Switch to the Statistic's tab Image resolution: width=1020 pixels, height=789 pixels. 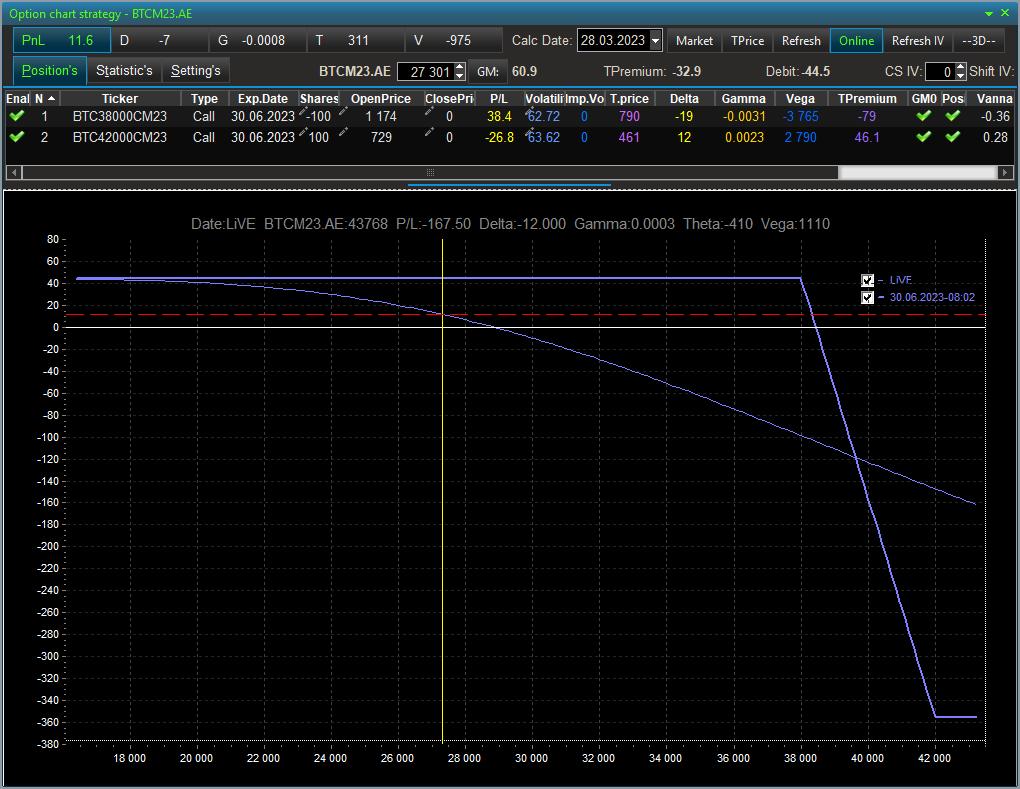click(x=124, y=70)
